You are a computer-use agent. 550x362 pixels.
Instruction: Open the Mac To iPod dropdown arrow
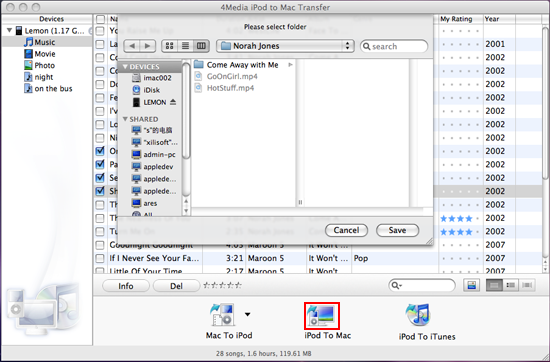coord(248,314)
